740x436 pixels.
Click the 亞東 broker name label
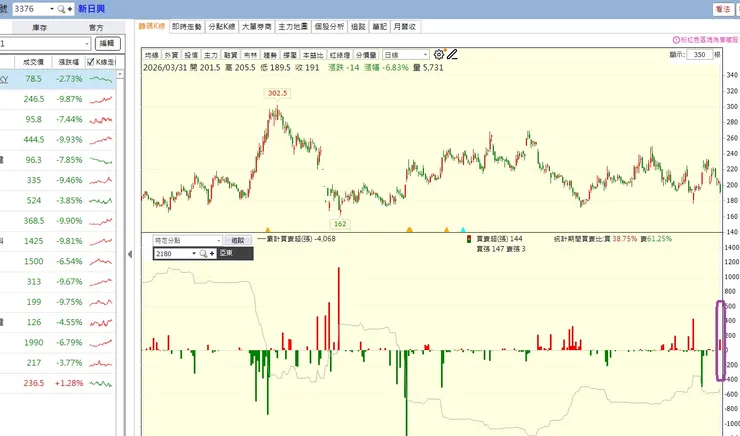pyautogui.click(x=225, y=254)
